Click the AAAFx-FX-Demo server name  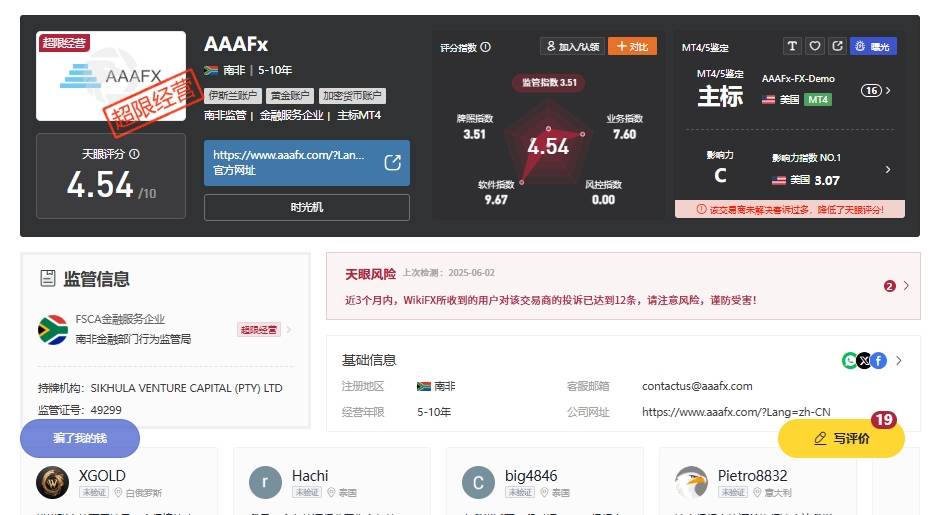pyautogui.click(x=798, y=78)
